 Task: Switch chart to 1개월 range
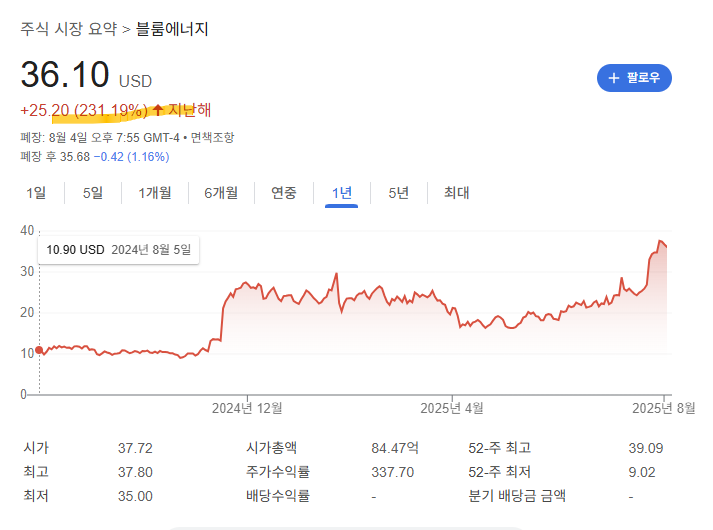pyautogui.click(x=155, y=193)
